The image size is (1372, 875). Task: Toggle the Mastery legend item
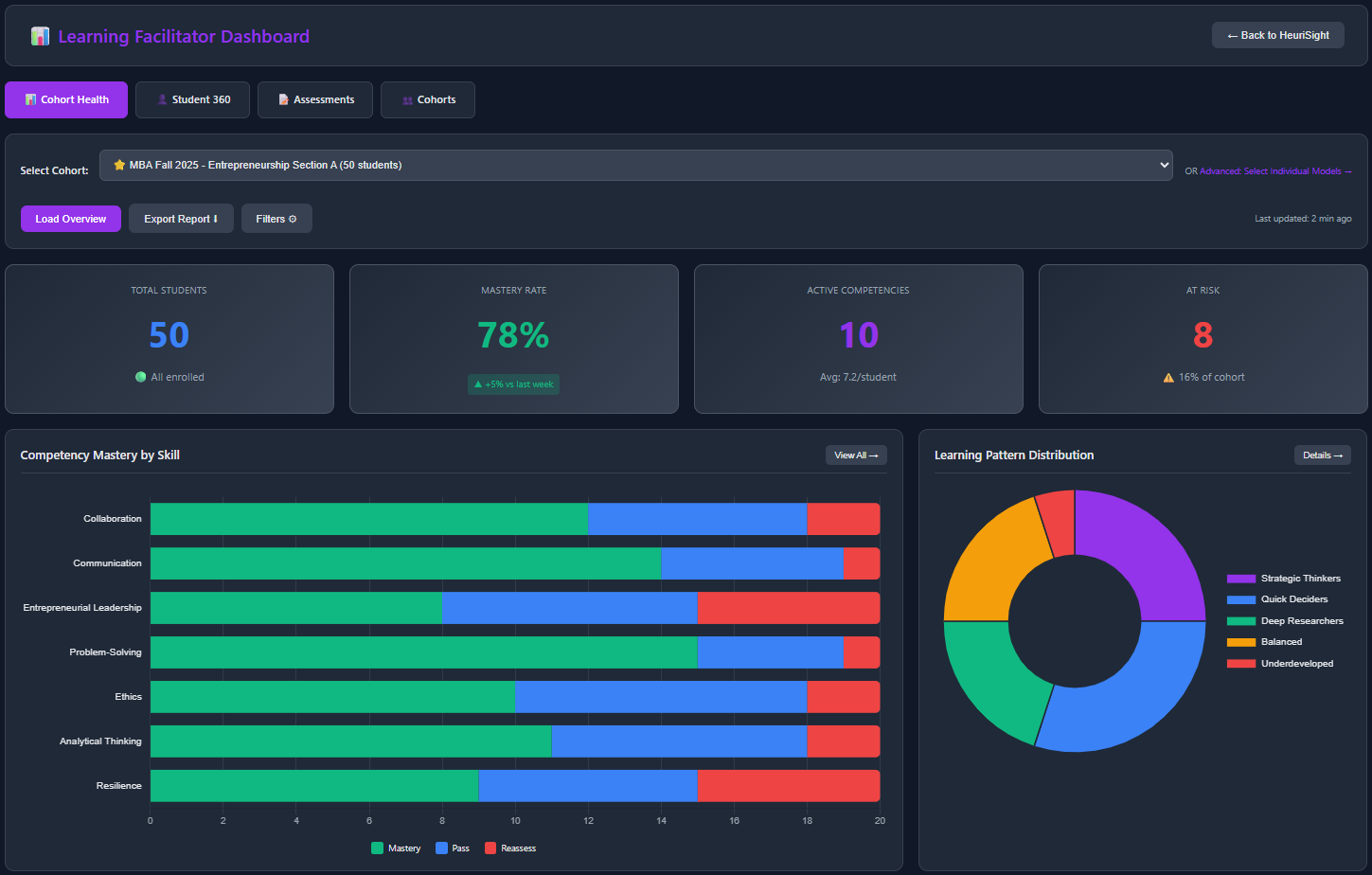point(396,848)
